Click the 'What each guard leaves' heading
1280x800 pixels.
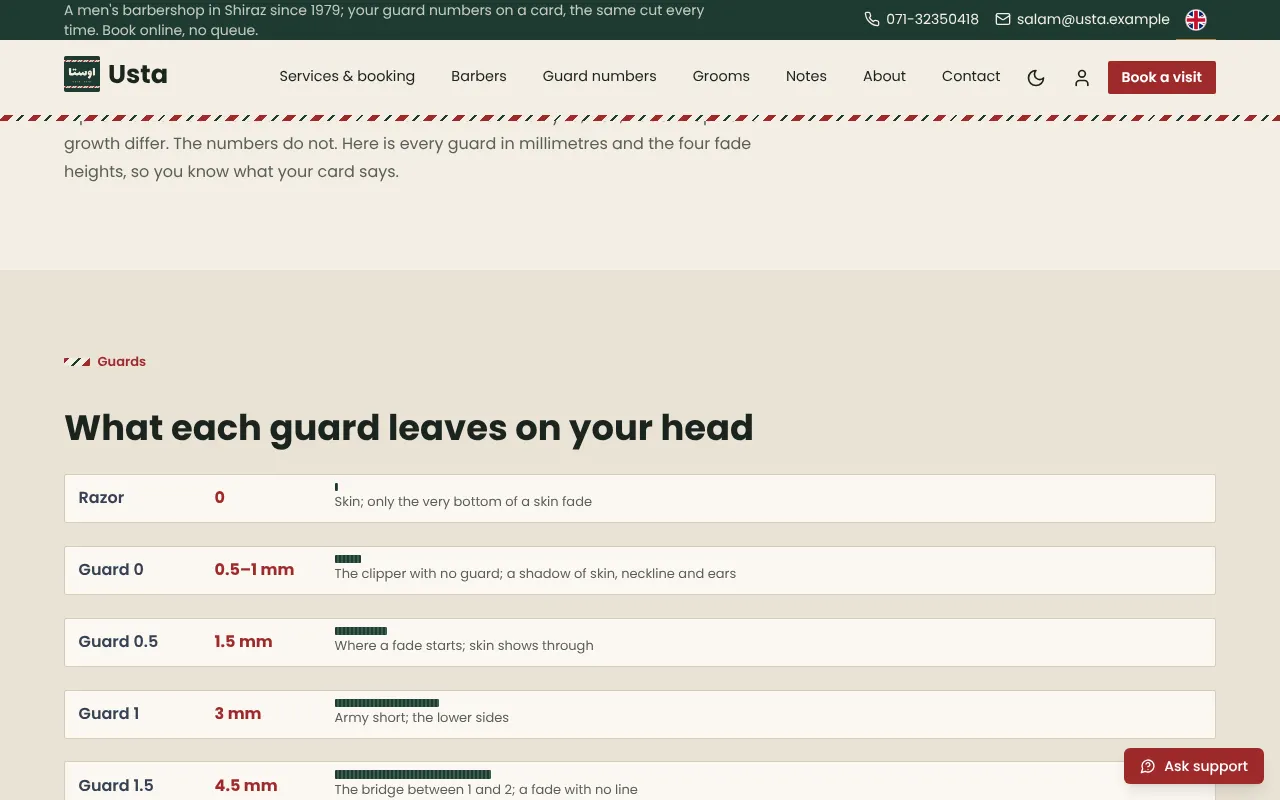click(409, 428)
